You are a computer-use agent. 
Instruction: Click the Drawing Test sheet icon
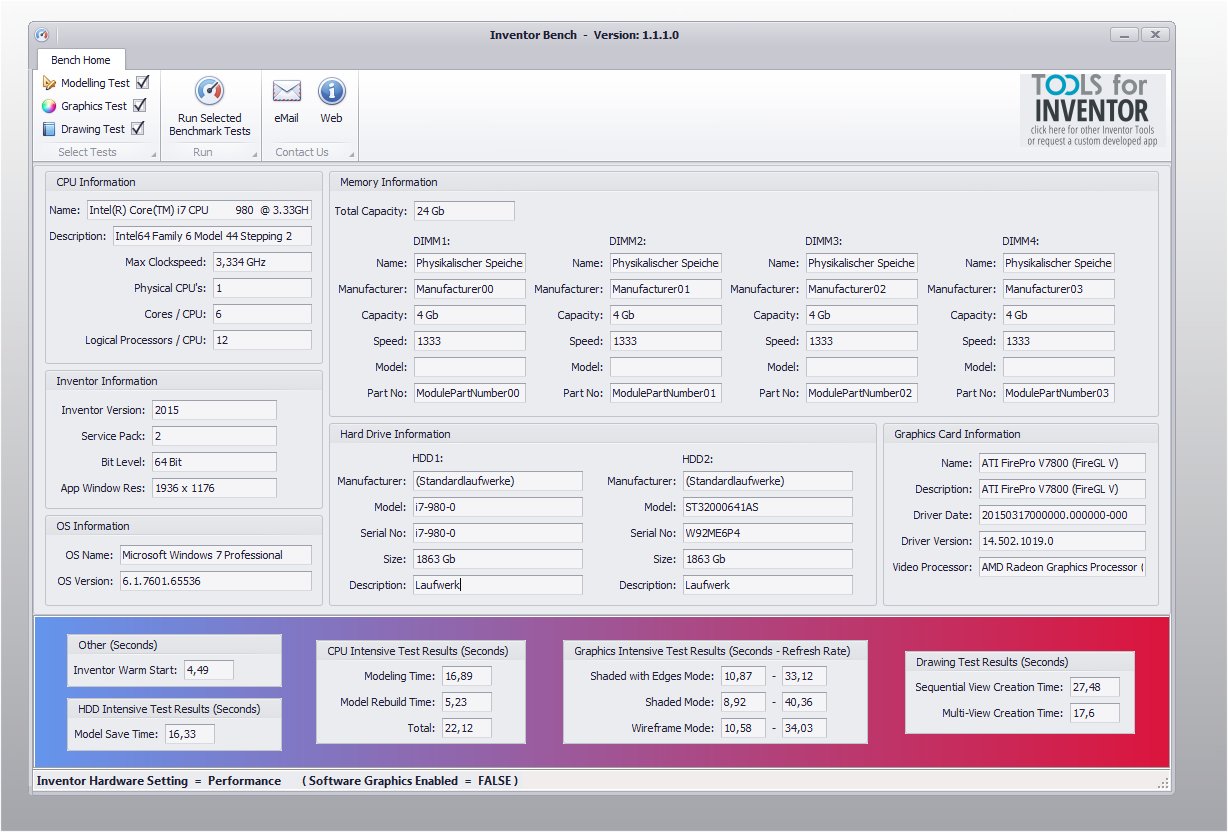[49, 129]
